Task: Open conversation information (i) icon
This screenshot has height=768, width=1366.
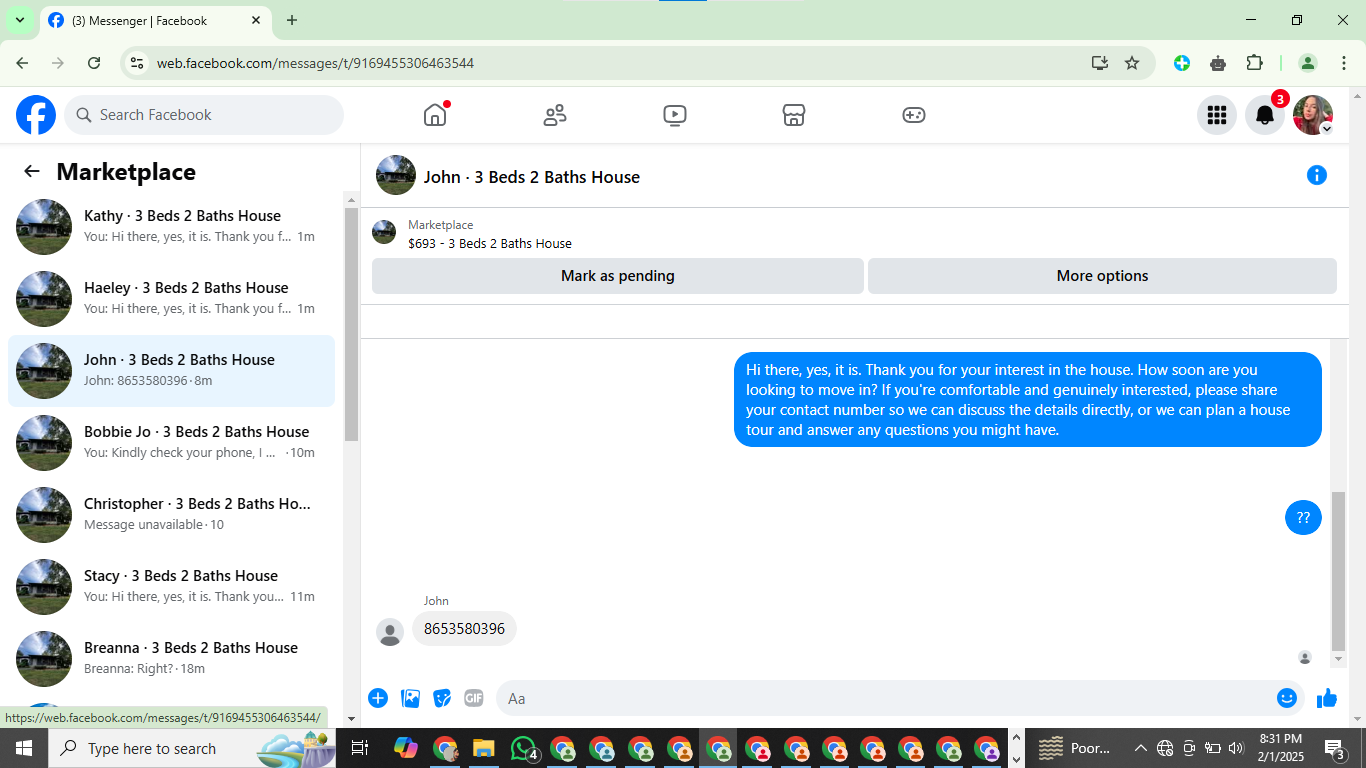Action: pos(1317,175)
